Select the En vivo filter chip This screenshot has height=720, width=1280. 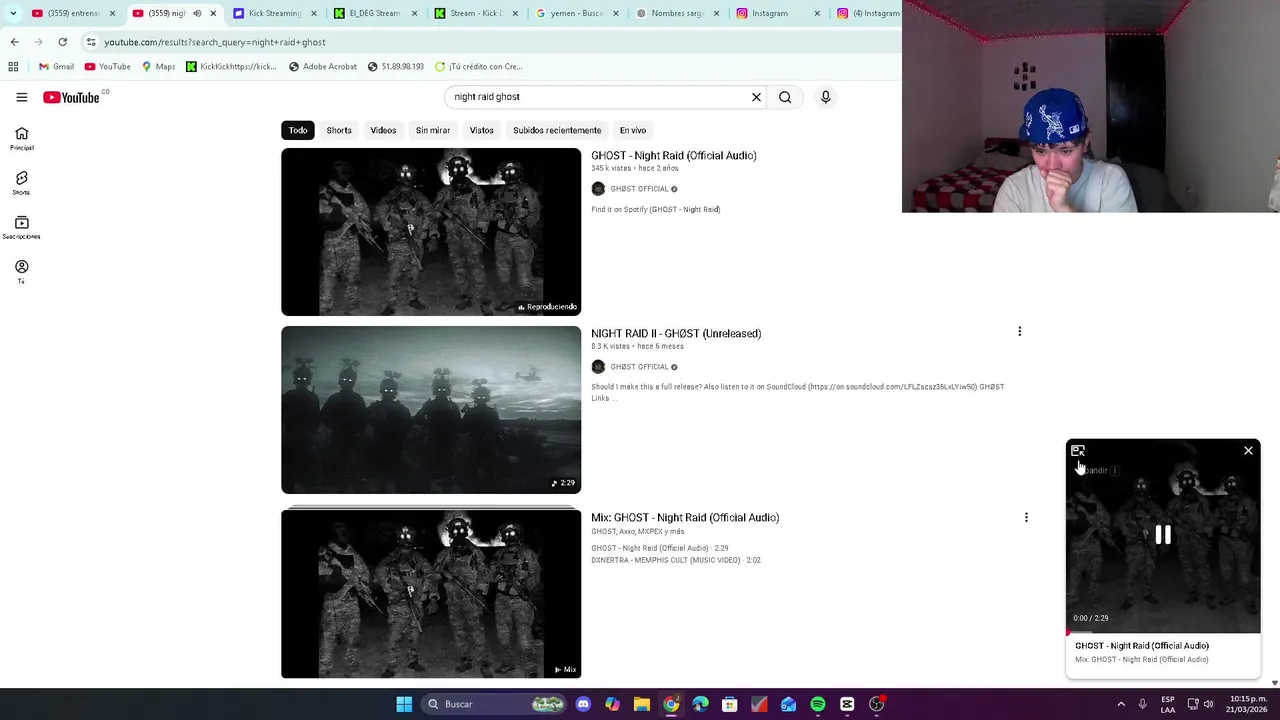point(633,130)
